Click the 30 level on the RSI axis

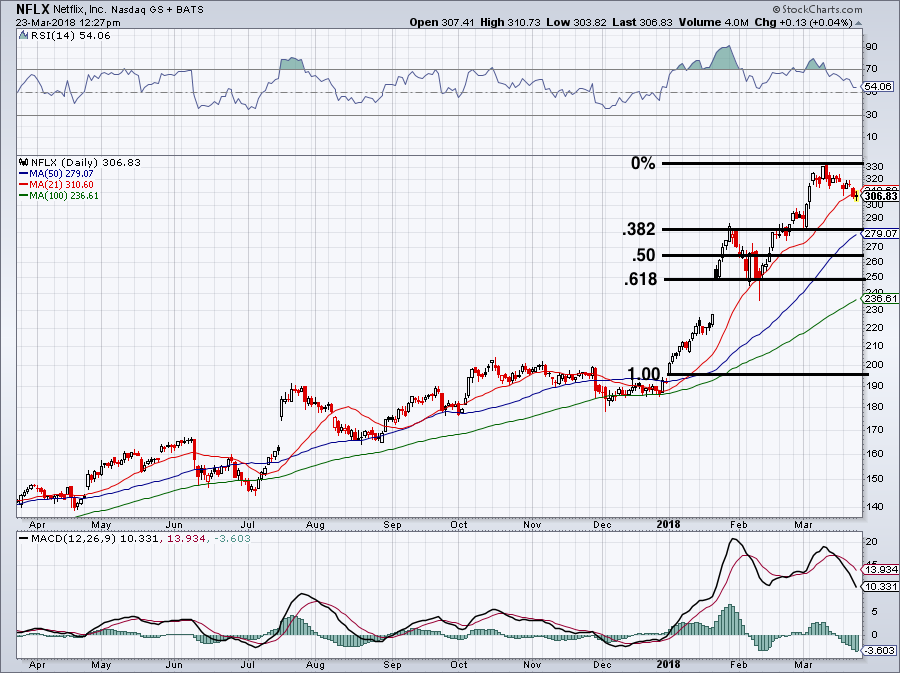[x=871, y=115]
